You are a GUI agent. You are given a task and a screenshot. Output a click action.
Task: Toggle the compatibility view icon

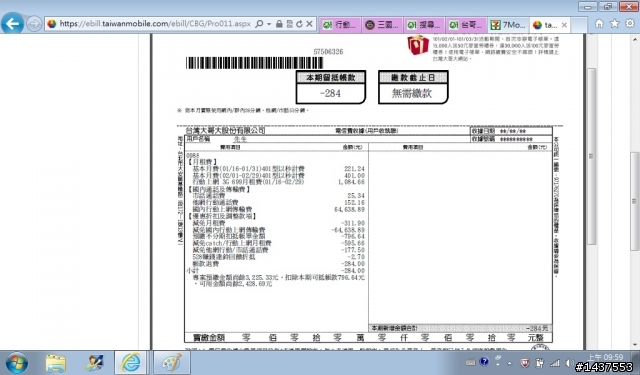[289, 24]
